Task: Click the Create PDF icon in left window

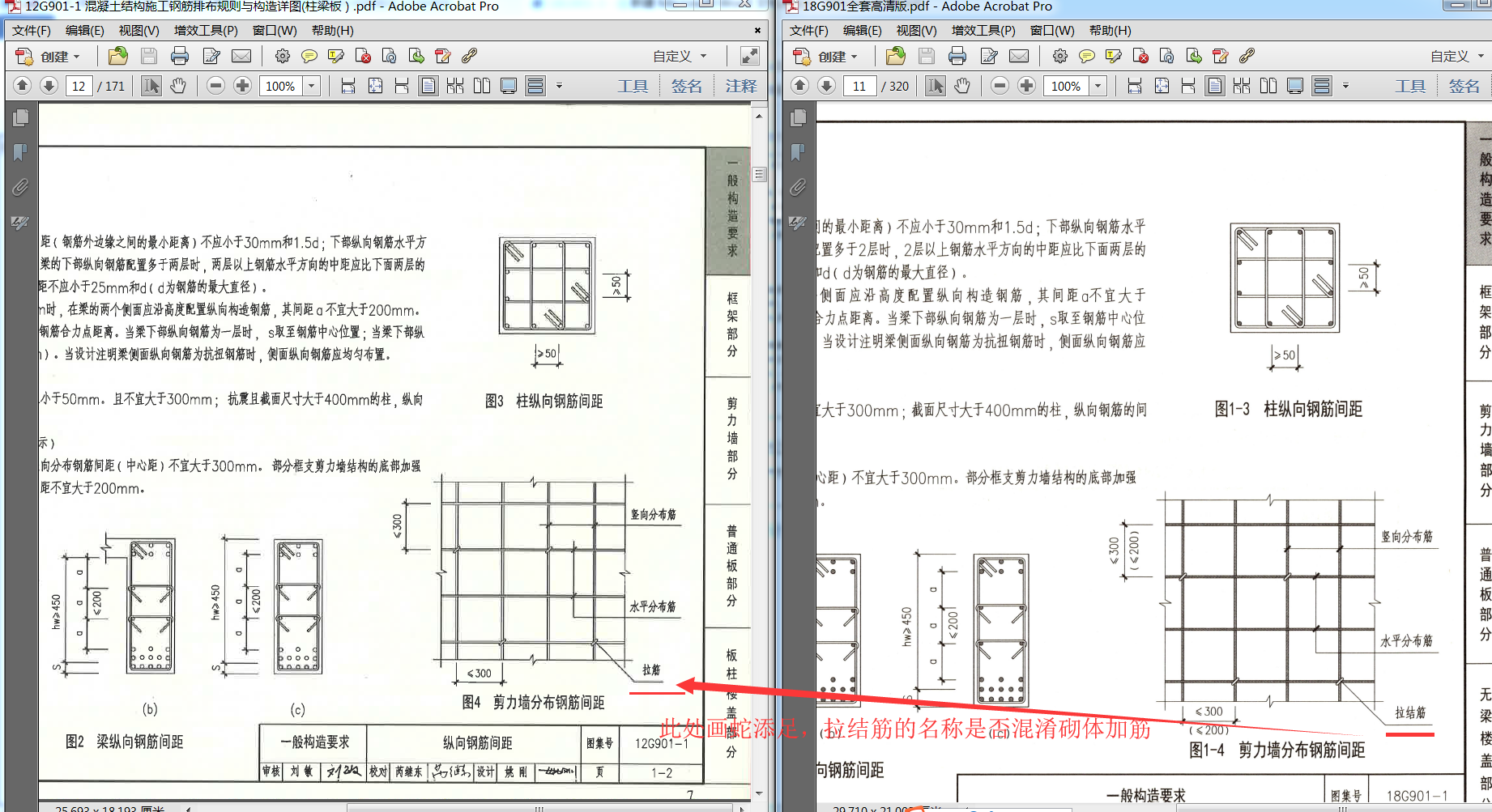Action: point(23,56)
